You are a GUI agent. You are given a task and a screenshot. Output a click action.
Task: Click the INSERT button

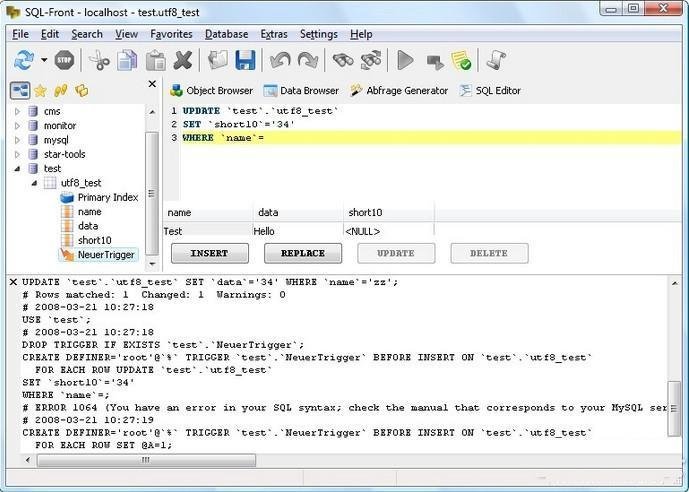tap(210, 253)
